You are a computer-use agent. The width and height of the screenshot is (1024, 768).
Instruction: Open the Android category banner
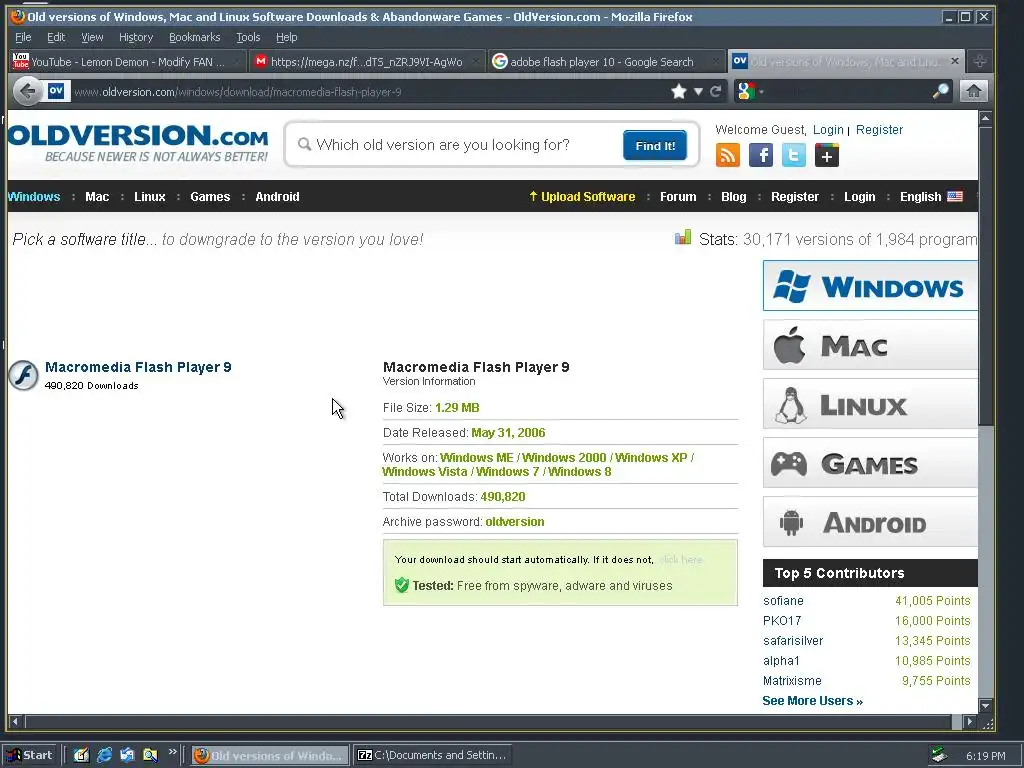(870, 522)
